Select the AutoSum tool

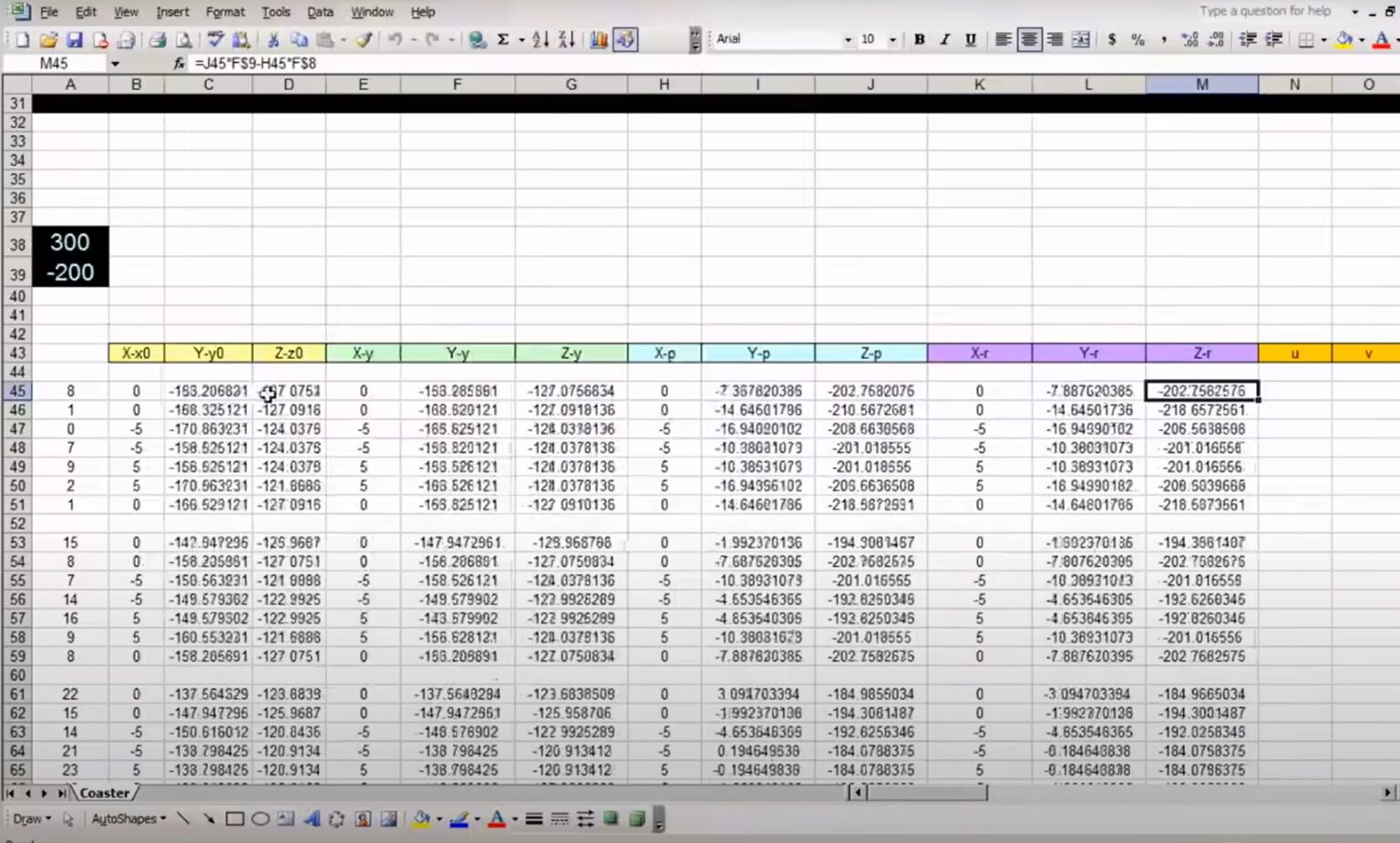[x=505, y=40]
